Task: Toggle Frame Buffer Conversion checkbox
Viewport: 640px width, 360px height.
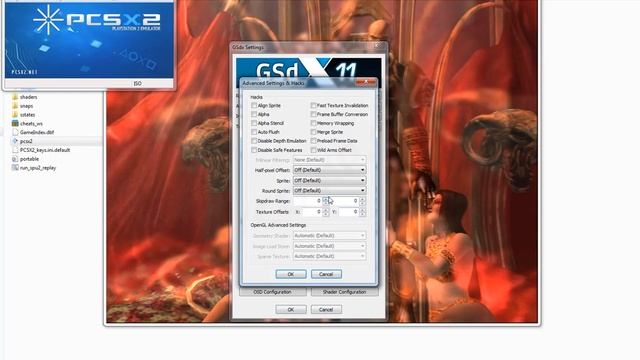Action: click(313, 114)
